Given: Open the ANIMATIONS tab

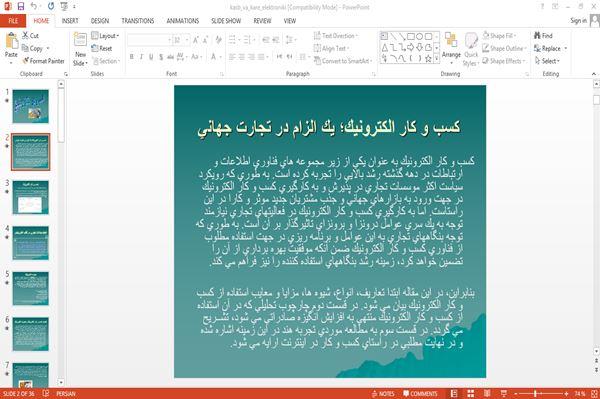Looking at the screenshot, I should click(183, 21).
